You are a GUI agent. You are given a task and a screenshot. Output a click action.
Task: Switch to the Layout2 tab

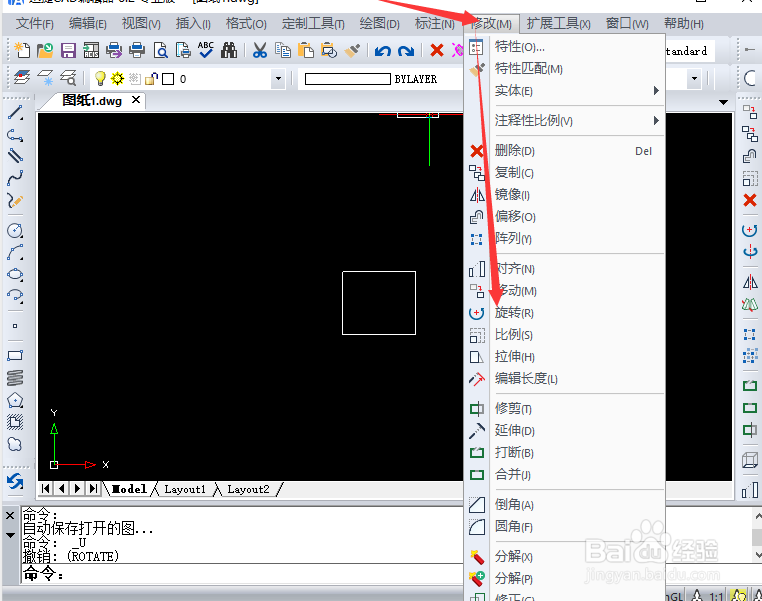(x=248, y=489)
